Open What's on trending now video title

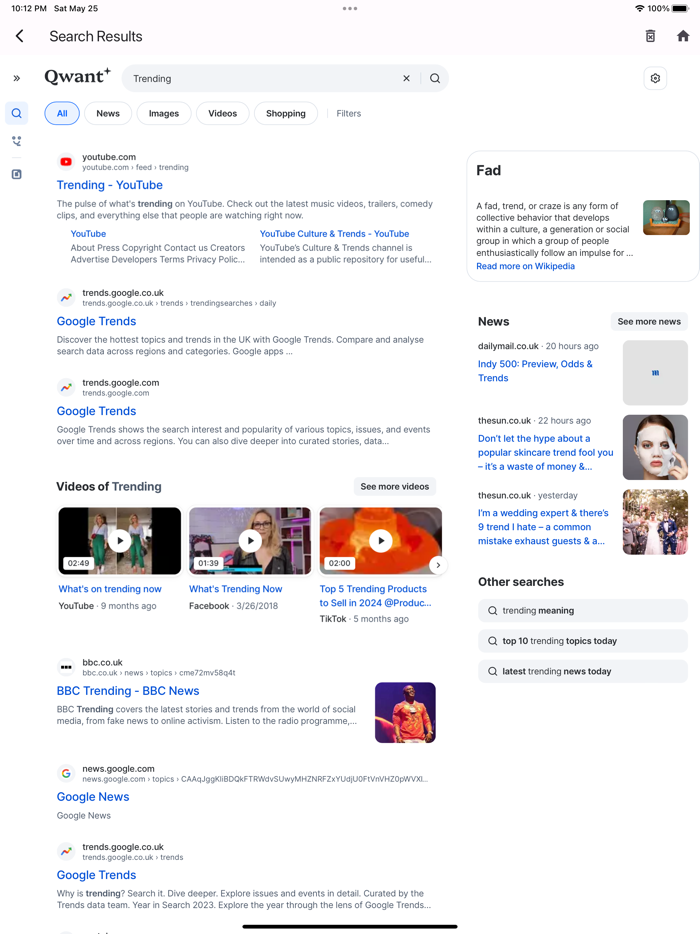pyautogui.click(x=110, y=589)
